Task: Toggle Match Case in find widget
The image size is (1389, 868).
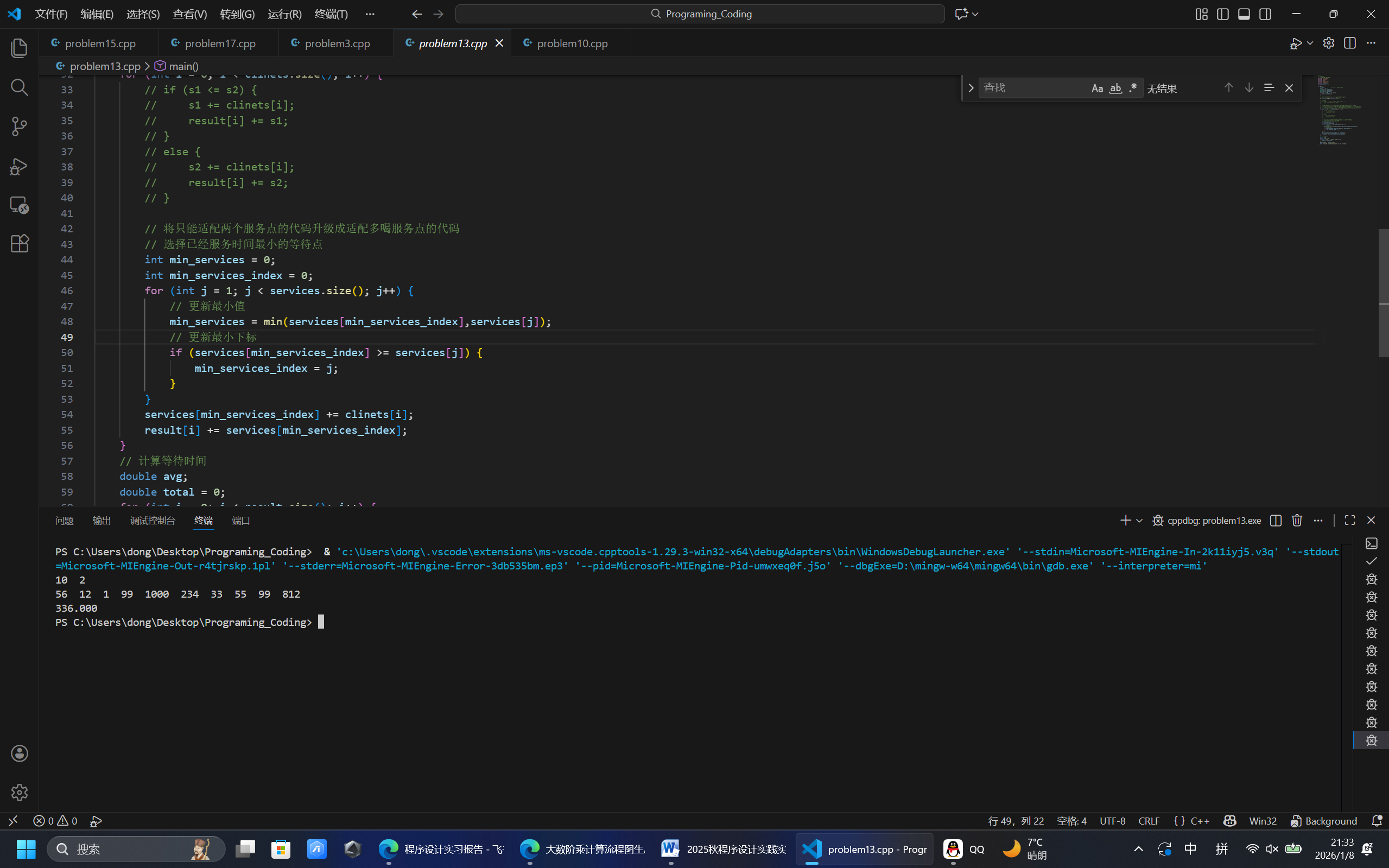Action: (1097, 88)
